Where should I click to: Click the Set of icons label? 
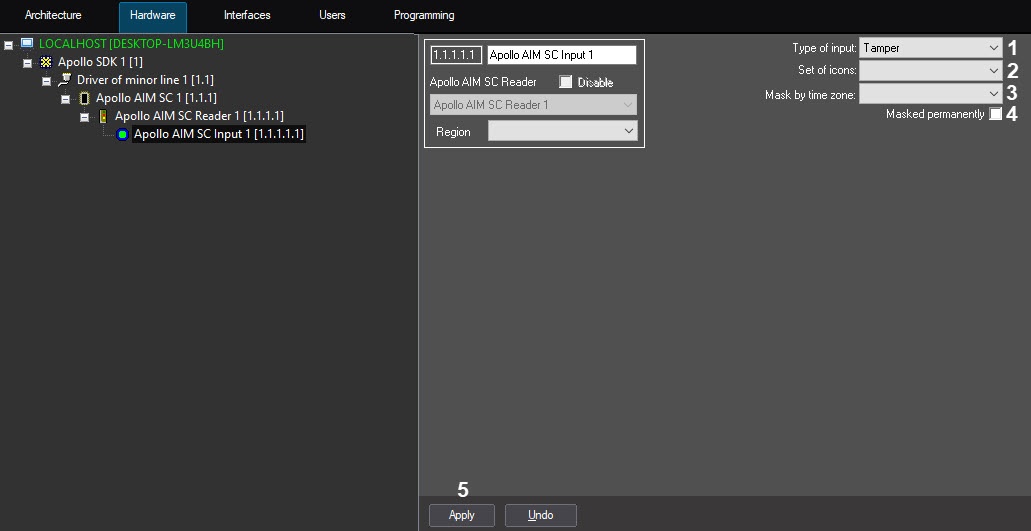point(827,70)
